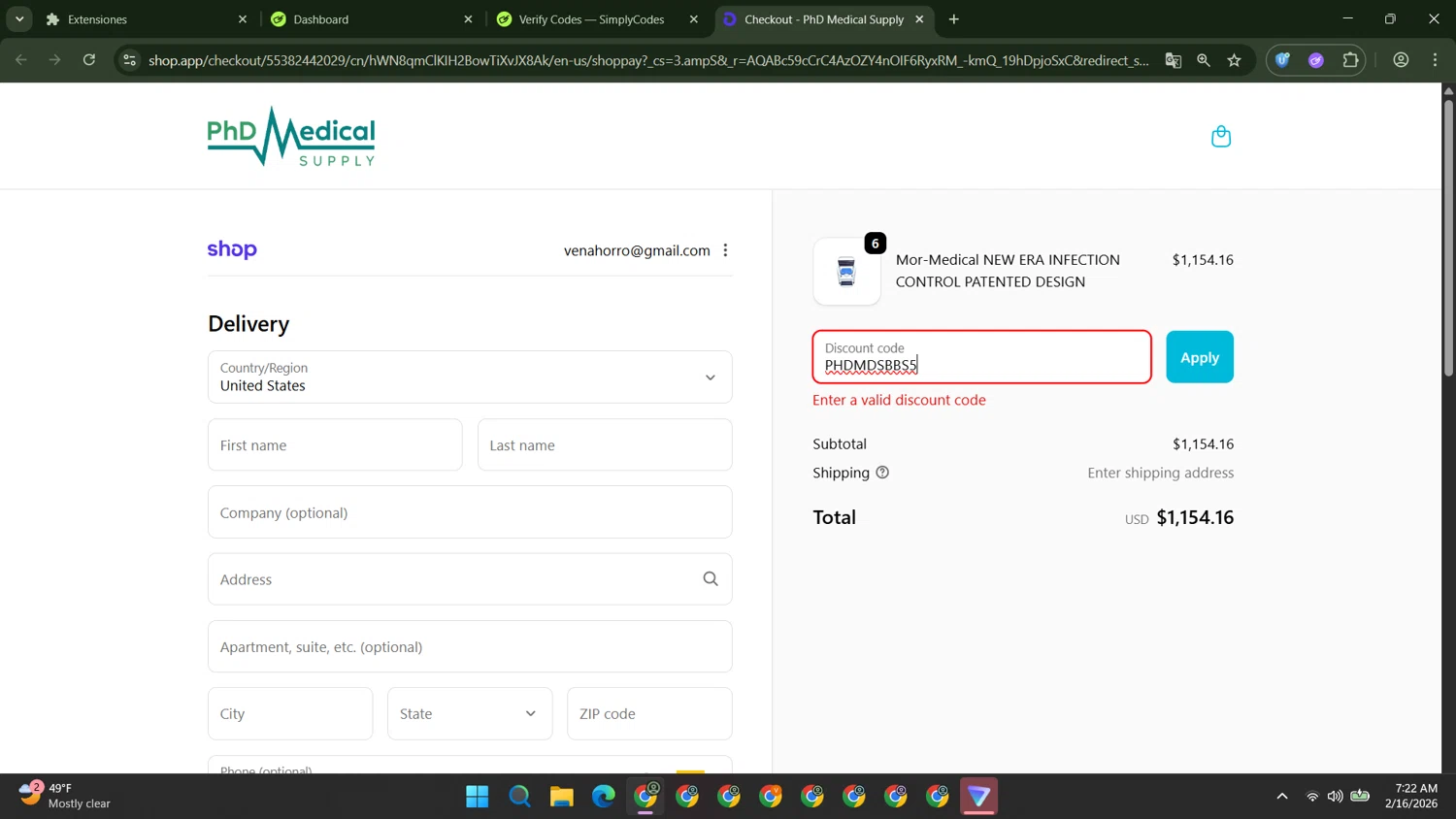
Task: Open the purple SimplyCodes extension icon
Action: (x=1316, y=60)
